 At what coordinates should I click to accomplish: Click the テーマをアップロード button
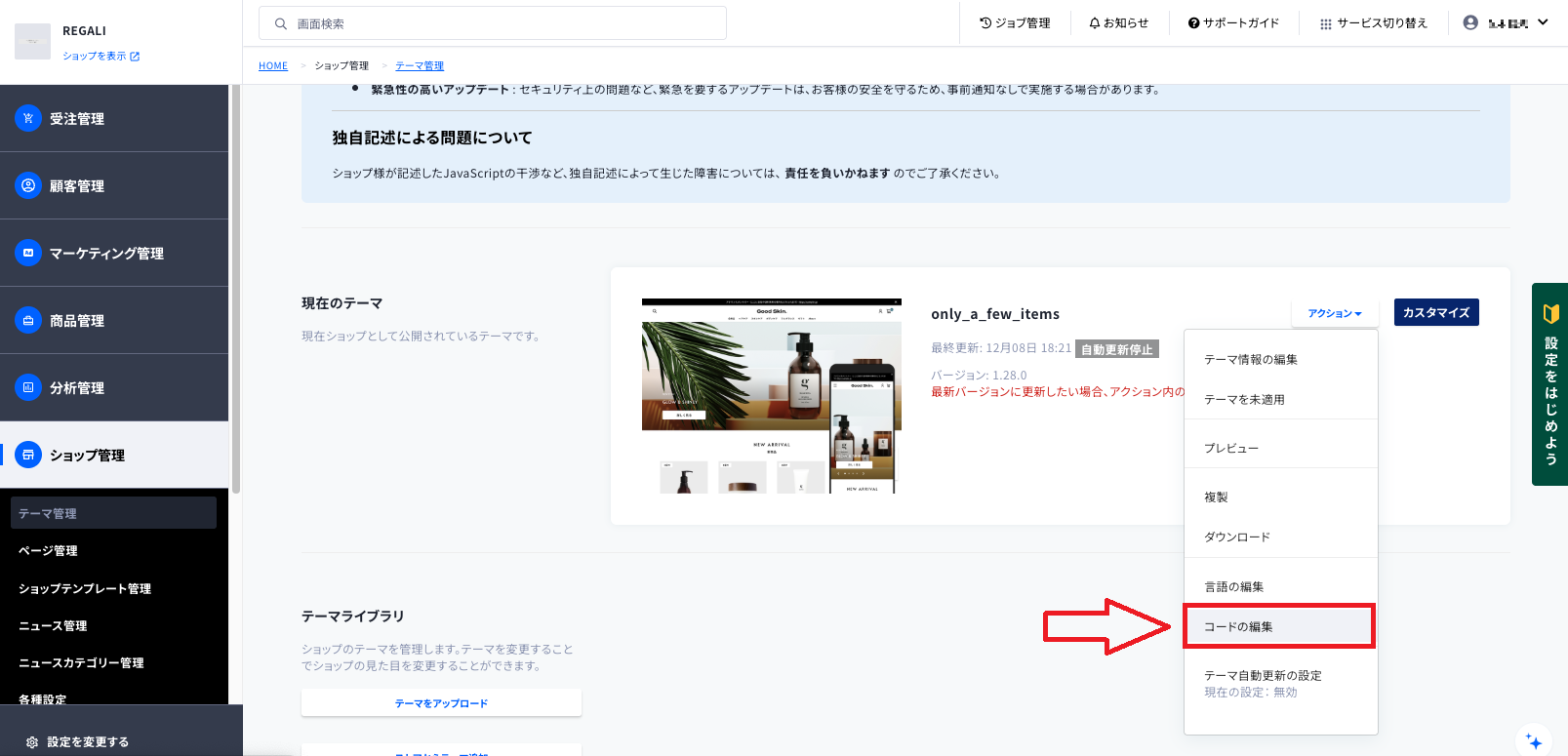click(441, 703)
